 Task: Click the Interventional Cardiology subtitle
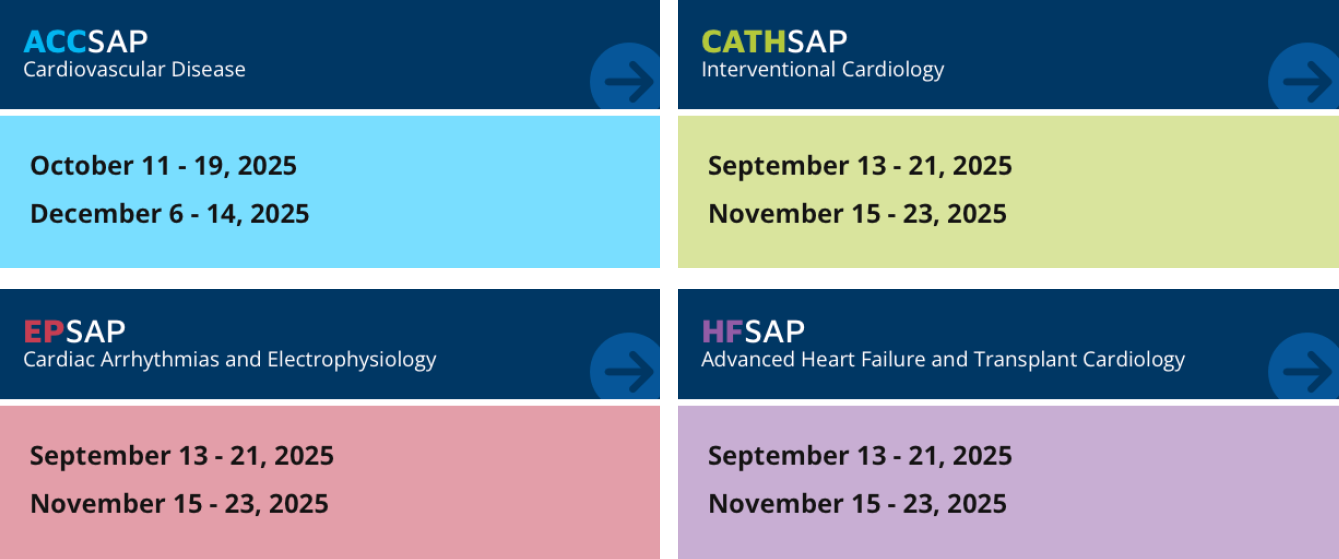coord(822,69)
